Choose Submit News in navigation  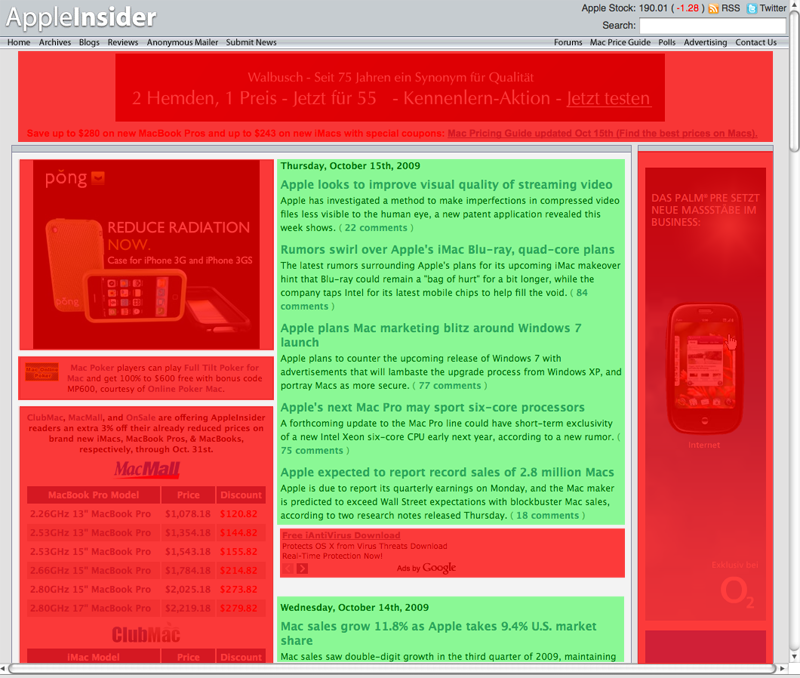(x=252, y=42)
